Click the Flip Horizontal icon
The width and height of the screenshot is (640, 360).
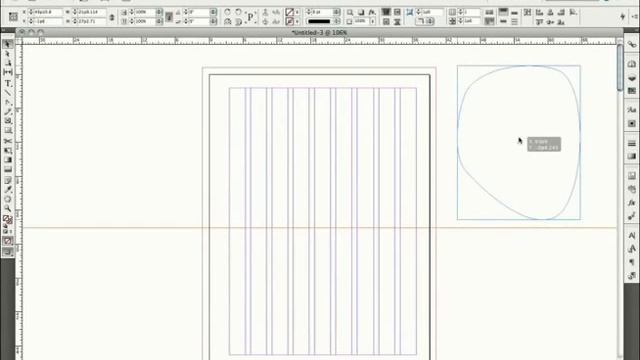(x=227, y=21)
